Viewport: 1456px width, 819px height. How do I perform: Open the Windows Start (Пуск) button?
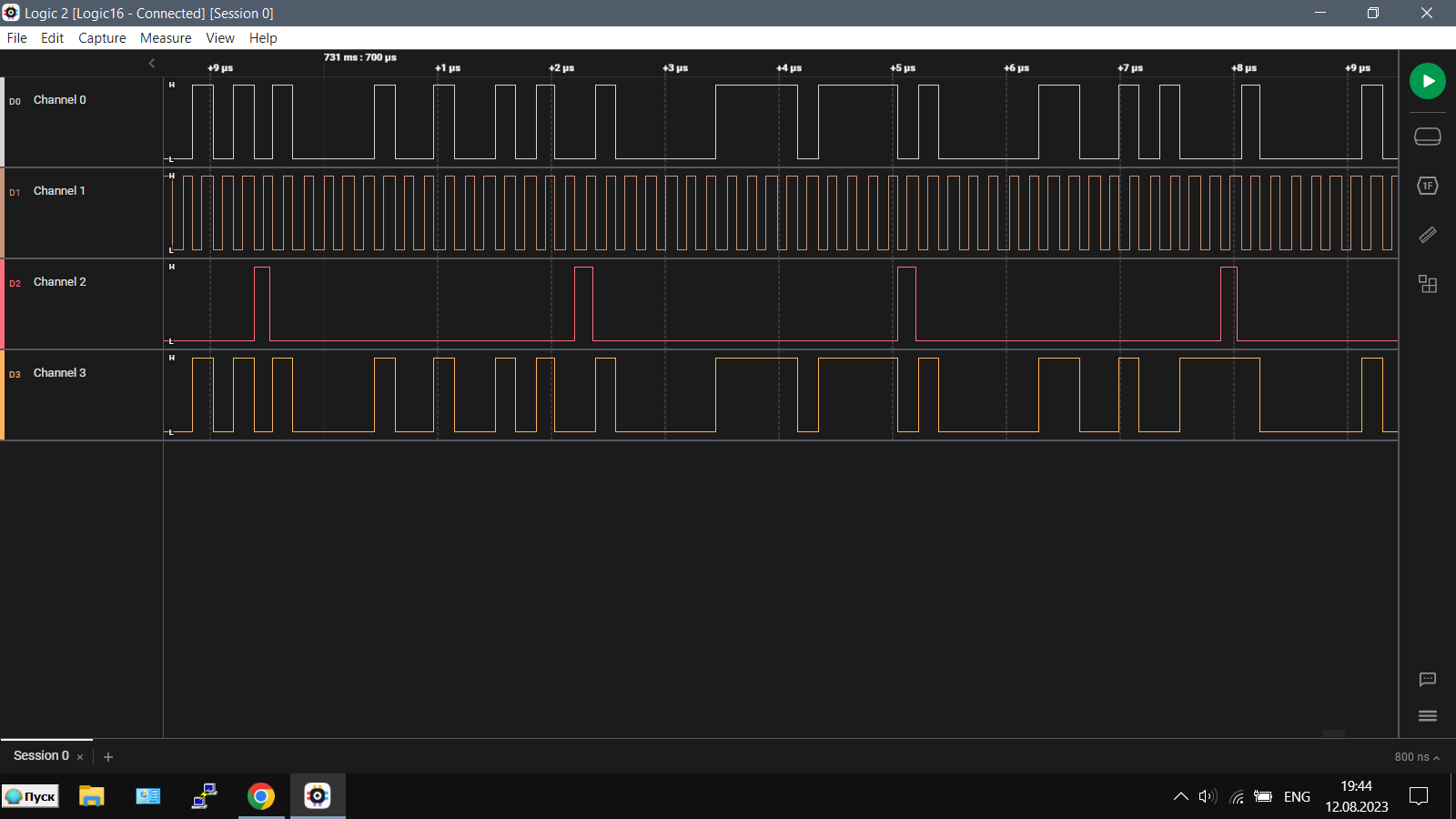click(30, 796)
